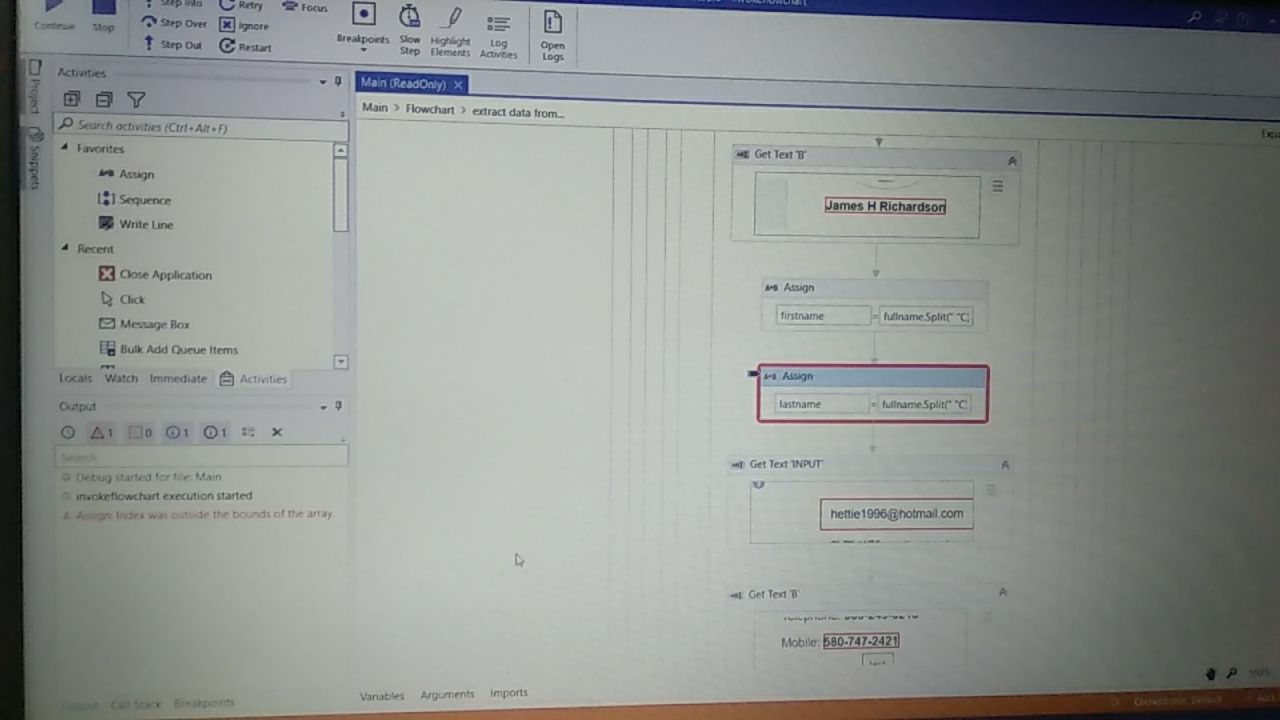This screenshot has height=720, width=1280.
Task: Click the Focus debug action
Action: click(x=305, y=7)
